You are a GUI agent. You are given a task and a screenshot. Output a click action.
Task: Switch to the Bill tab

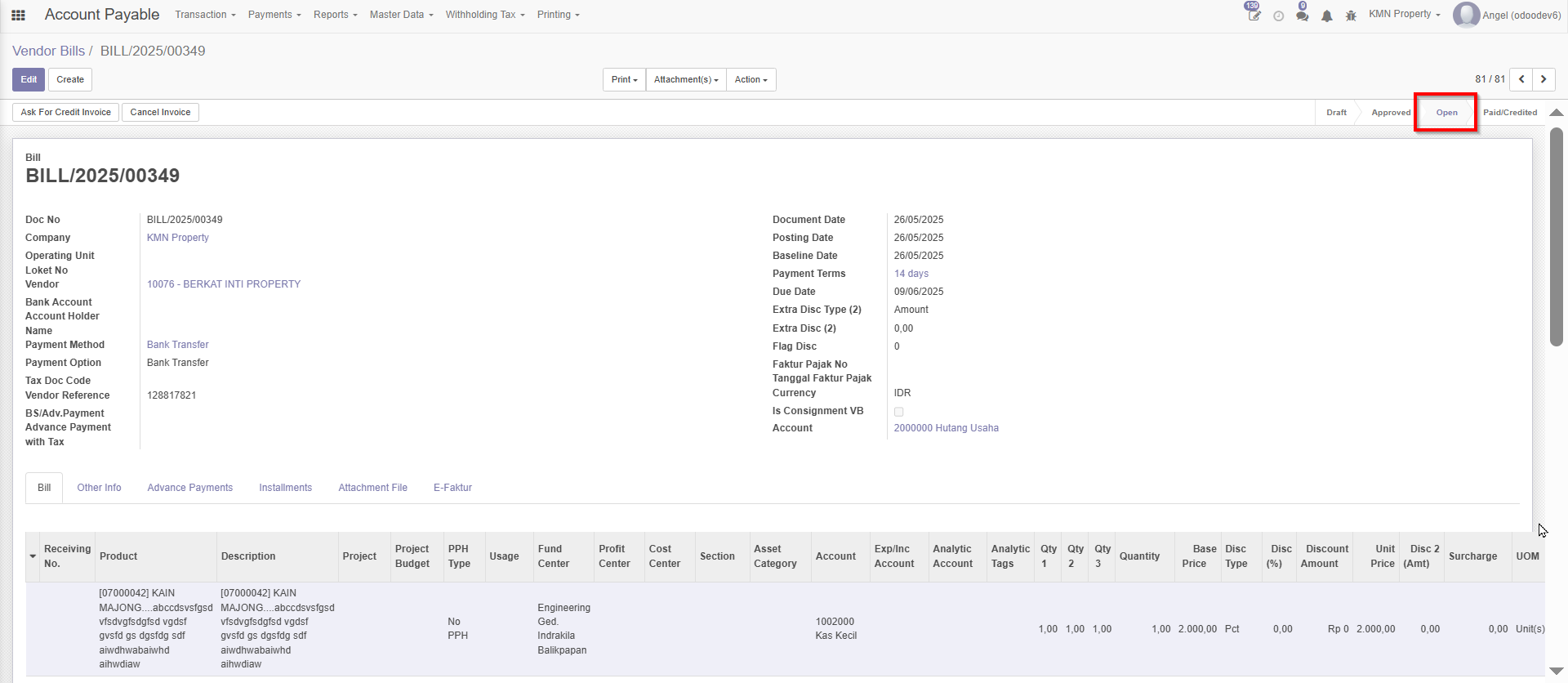click(44, 488)
